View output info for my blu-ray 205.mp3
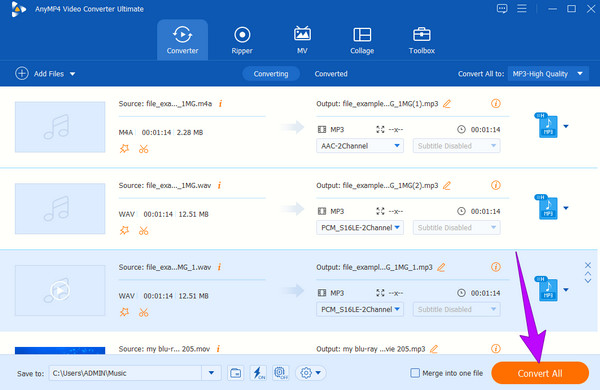The height and width of the screenshot is (390, 600). point(496,348)
